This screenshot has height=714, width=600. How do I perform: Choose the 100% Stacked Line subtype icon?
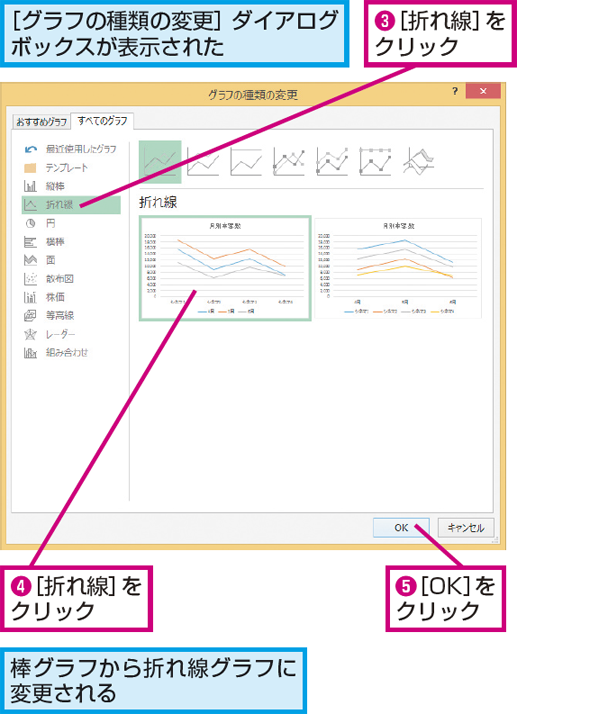pyautogui.click(x=246, y=162)
